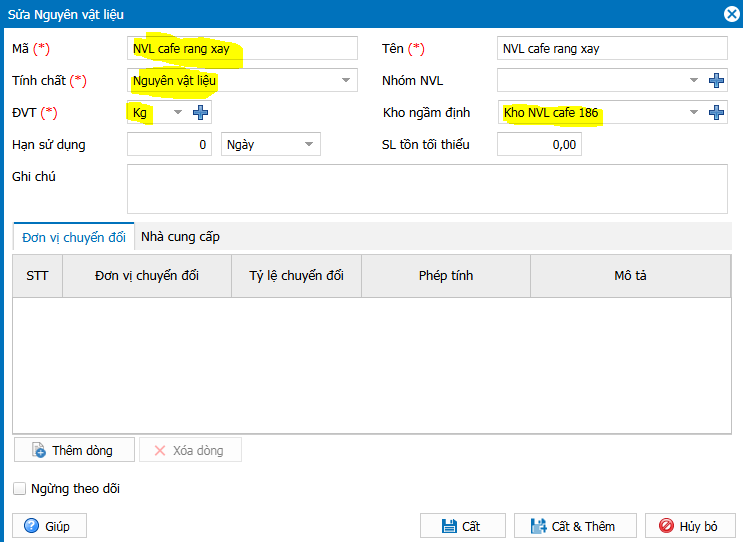Cancel with the Hủy bỏ button
The height and width of the screenshot is (542, 743).
pos(690,526)
